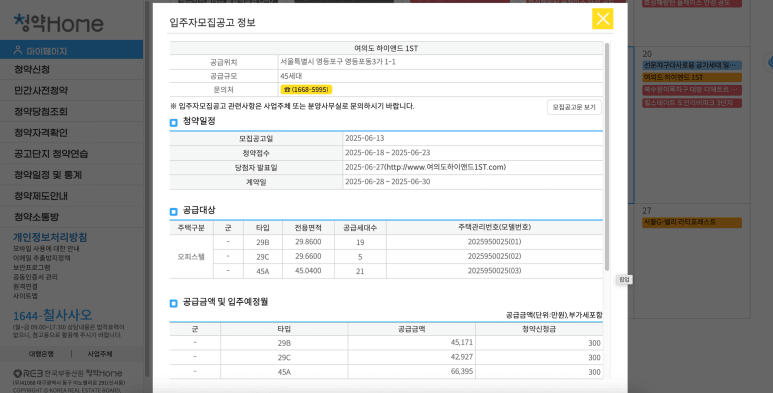
Task: Click model number 2025950025(02)
Action: tap(494, 256)
